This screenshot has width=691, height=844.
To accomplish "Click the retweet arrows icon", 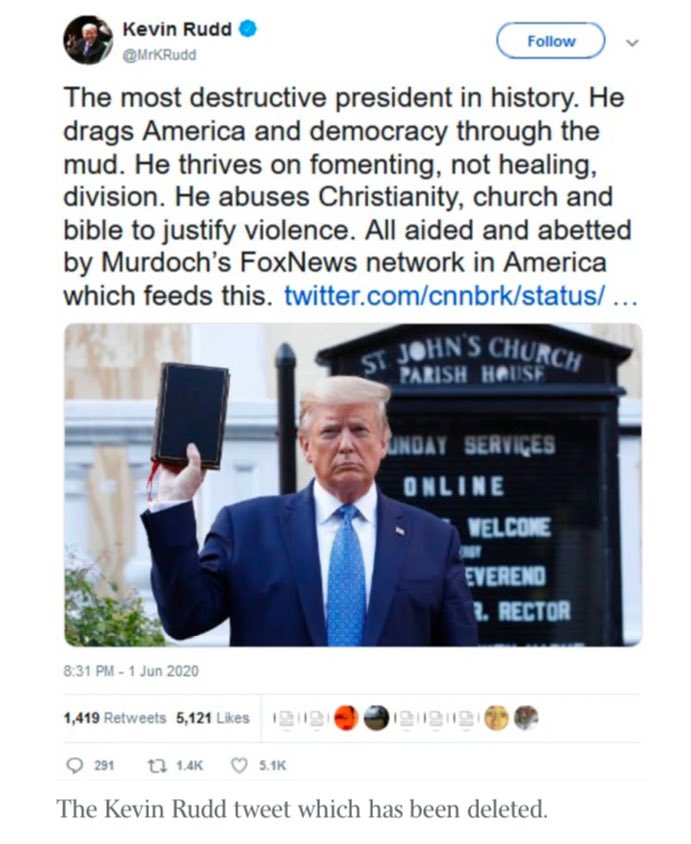I will tap(154, 765).
